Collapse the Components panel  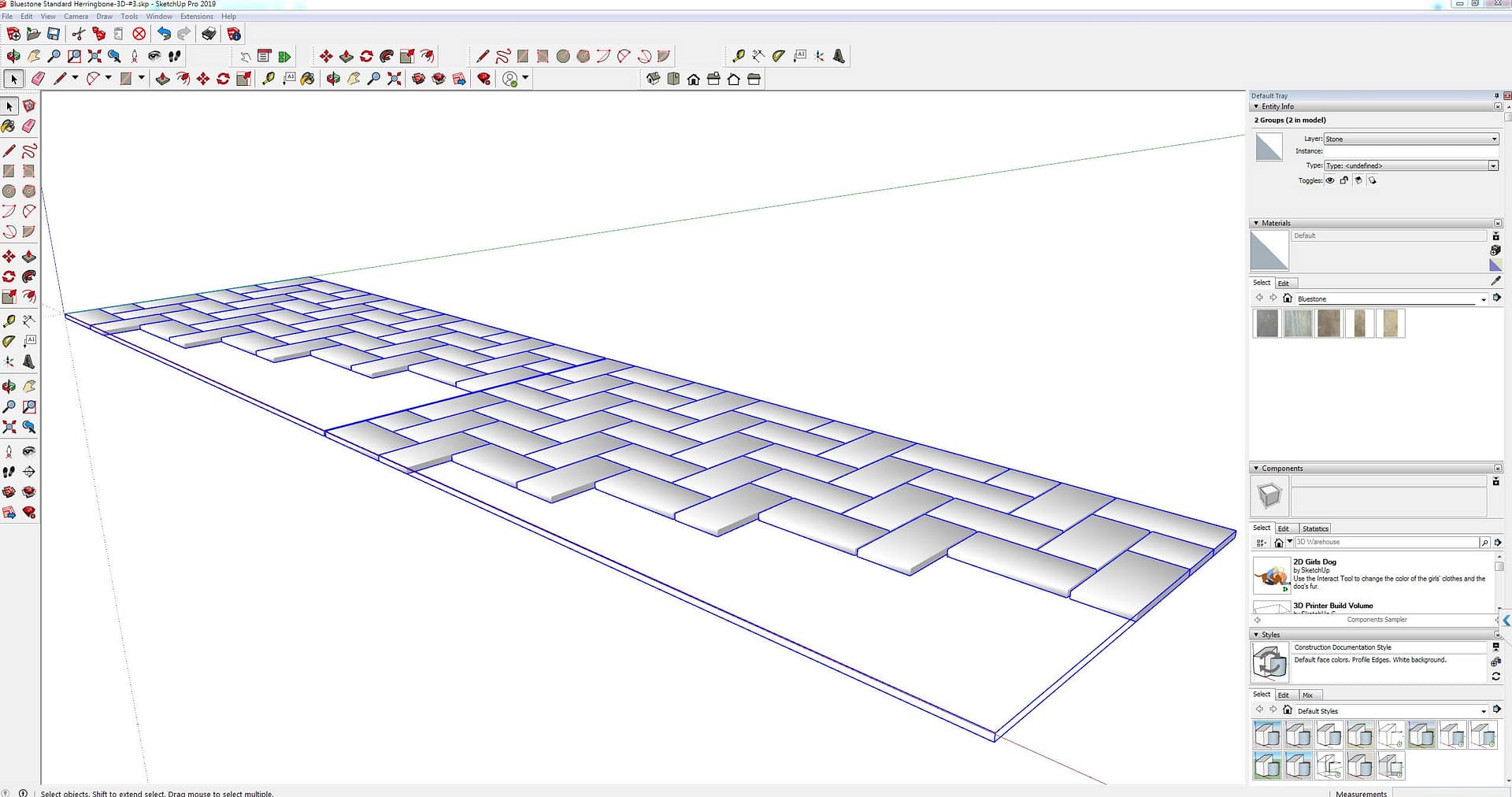click(x=1256, y=469)
